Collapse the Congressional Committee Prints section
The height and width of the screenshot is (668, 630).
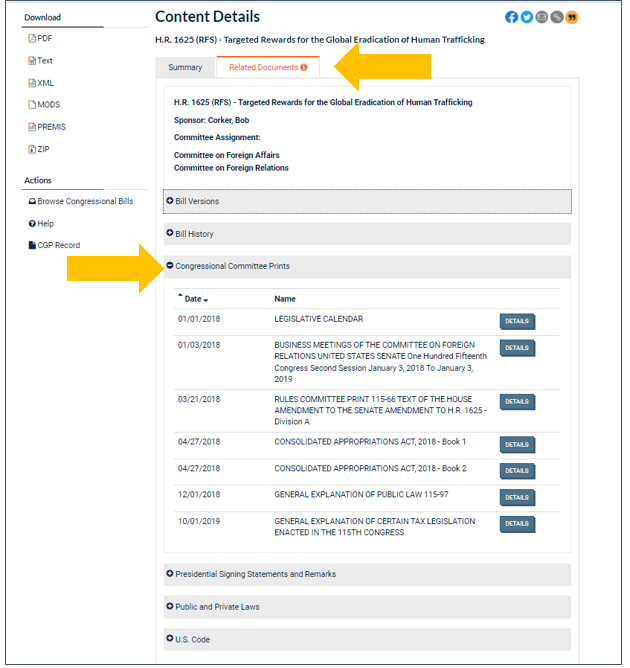tap(232, 267)
